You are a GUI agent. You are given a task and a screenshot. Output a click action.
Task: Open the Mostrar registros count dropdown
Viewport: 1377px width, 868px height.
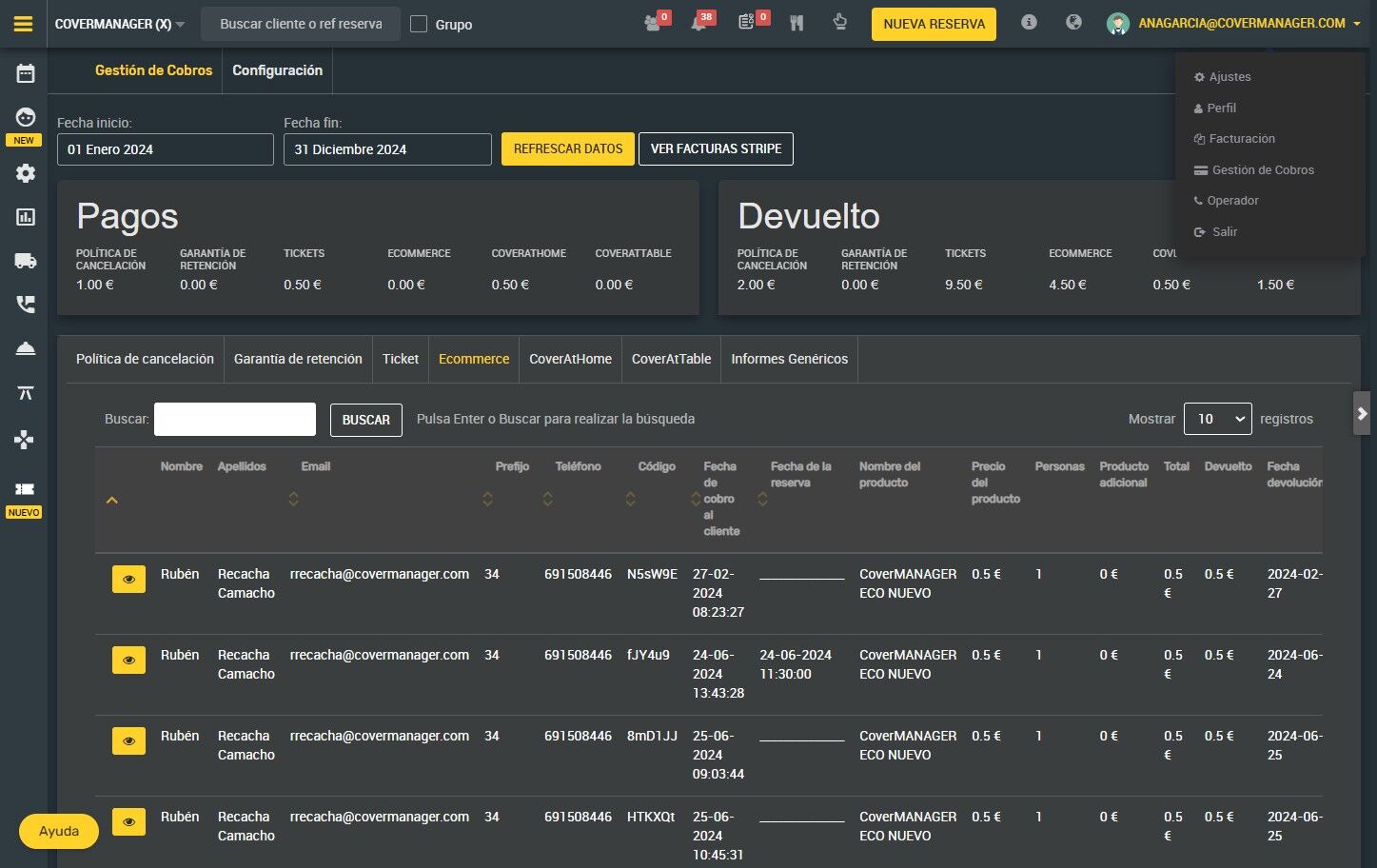pos(1217,419)
